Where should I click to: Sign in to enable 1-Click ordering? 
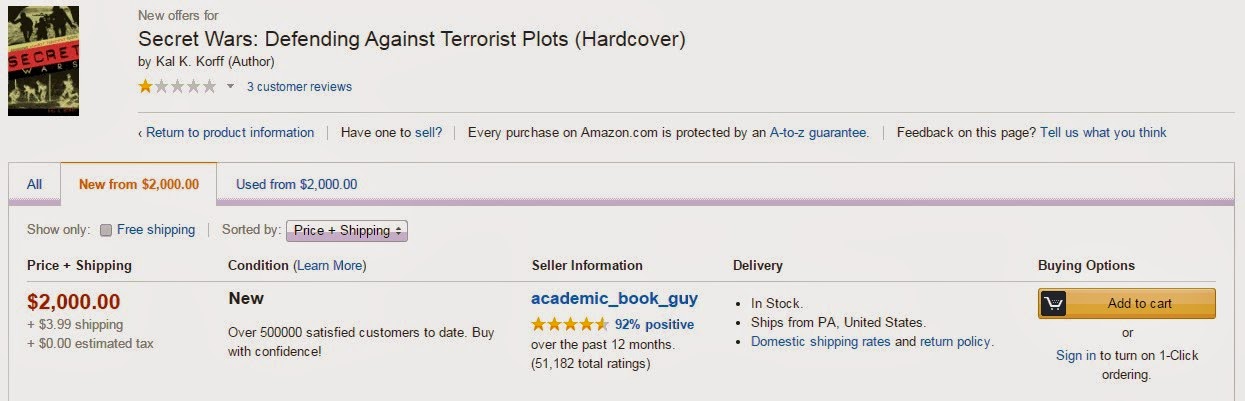click(1076, 355)
